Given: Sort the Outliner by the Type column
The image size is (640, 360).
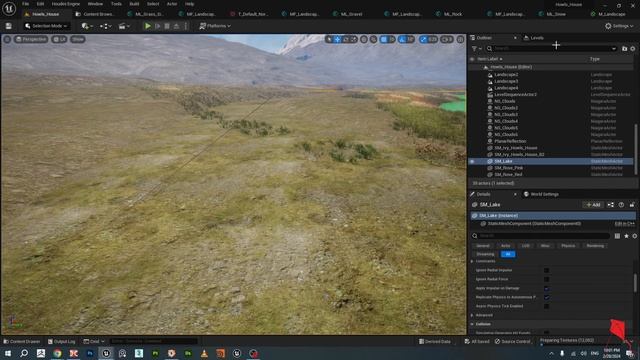Looking at the screenshot, I should (595, 59).
